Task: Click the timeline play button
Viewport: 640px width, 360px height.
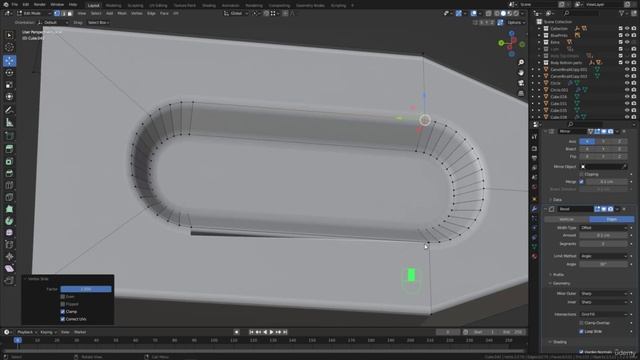Action: click(271, 332)
